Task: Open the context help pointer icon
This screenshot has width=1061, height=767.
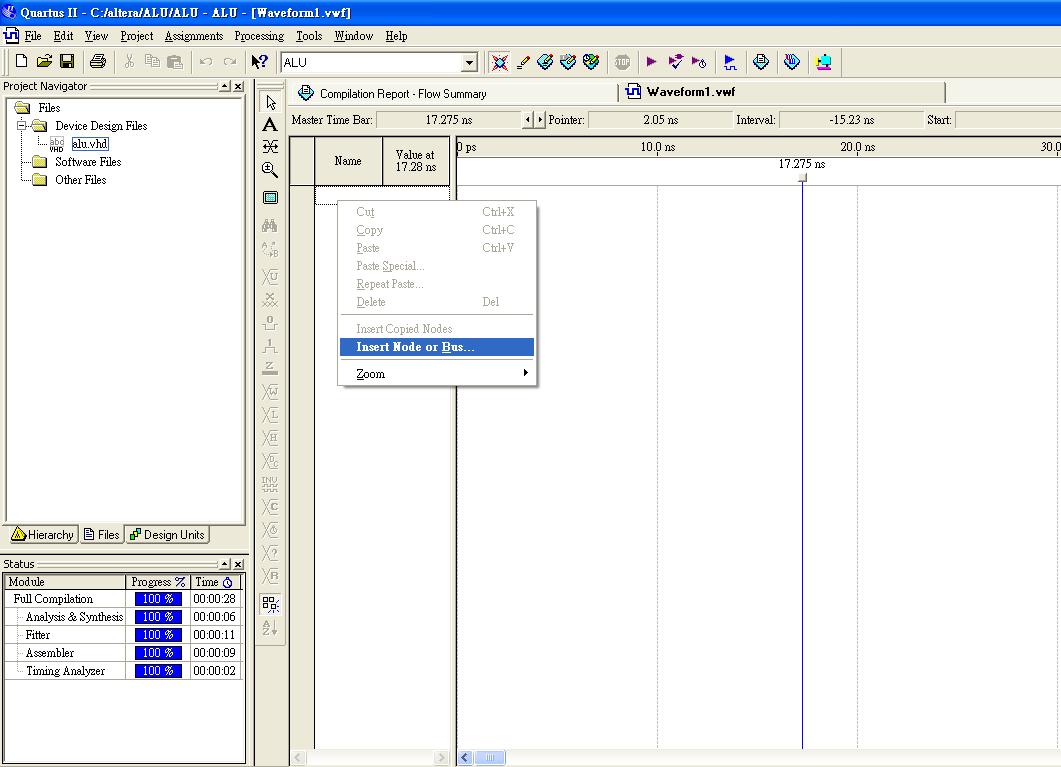Action: pos(260,62)
